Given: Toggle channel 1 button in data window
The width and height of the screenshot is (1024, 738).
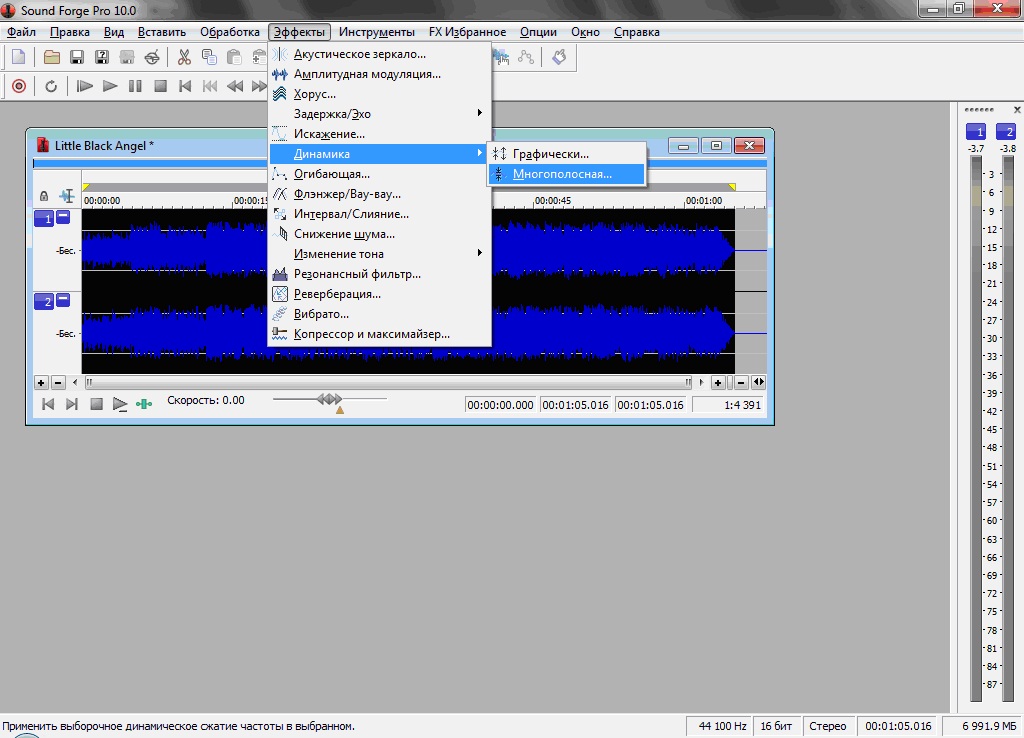Looking at the screenshot, I should pos(44,219).
